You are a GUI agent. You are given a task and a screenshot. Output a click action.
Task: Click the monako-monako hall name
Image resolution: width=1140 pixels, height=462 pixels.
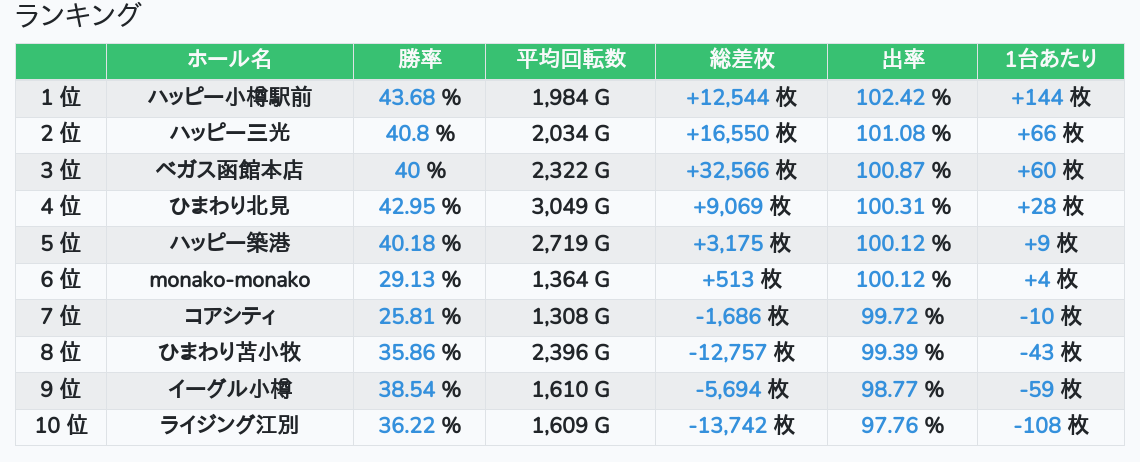[x=230, y=280]
